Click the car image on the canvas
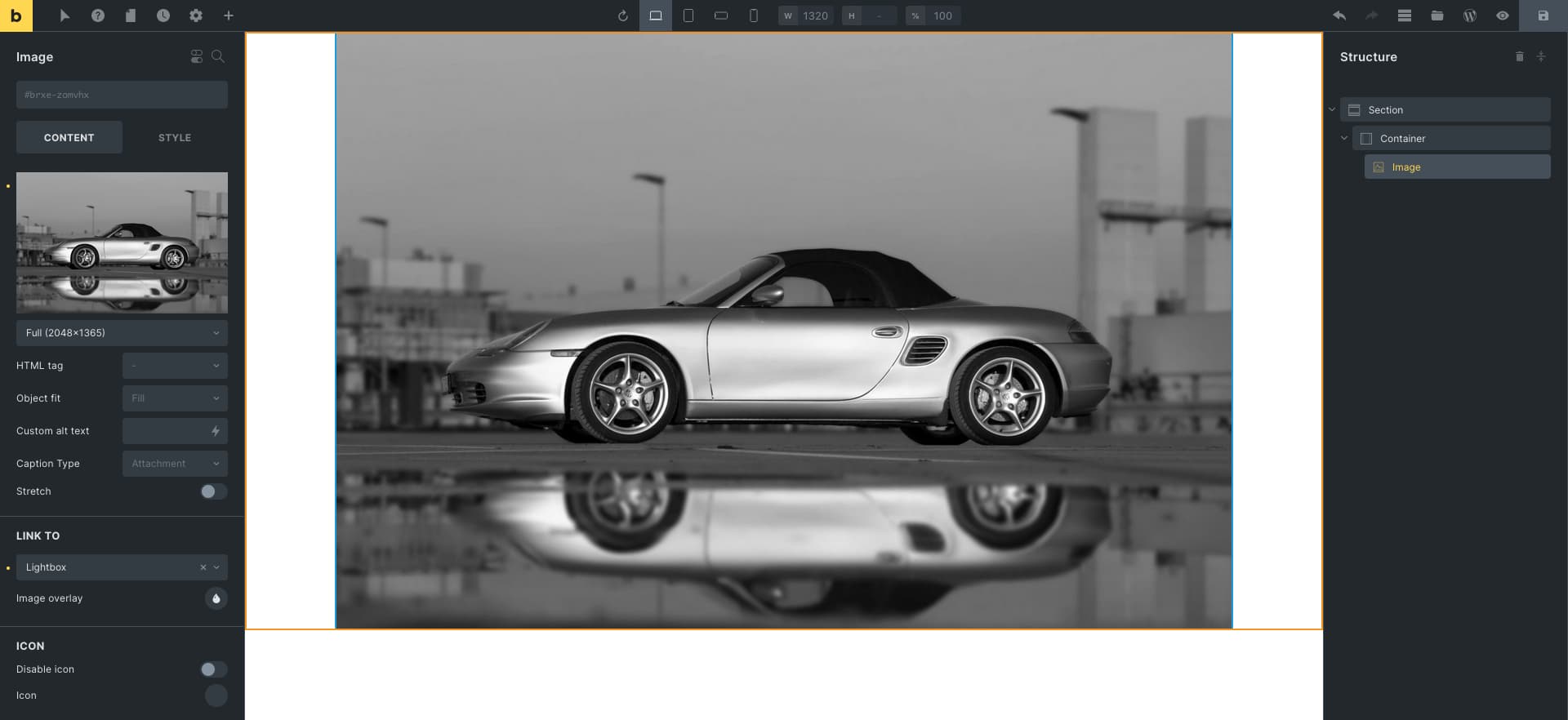 coord(784,331)
